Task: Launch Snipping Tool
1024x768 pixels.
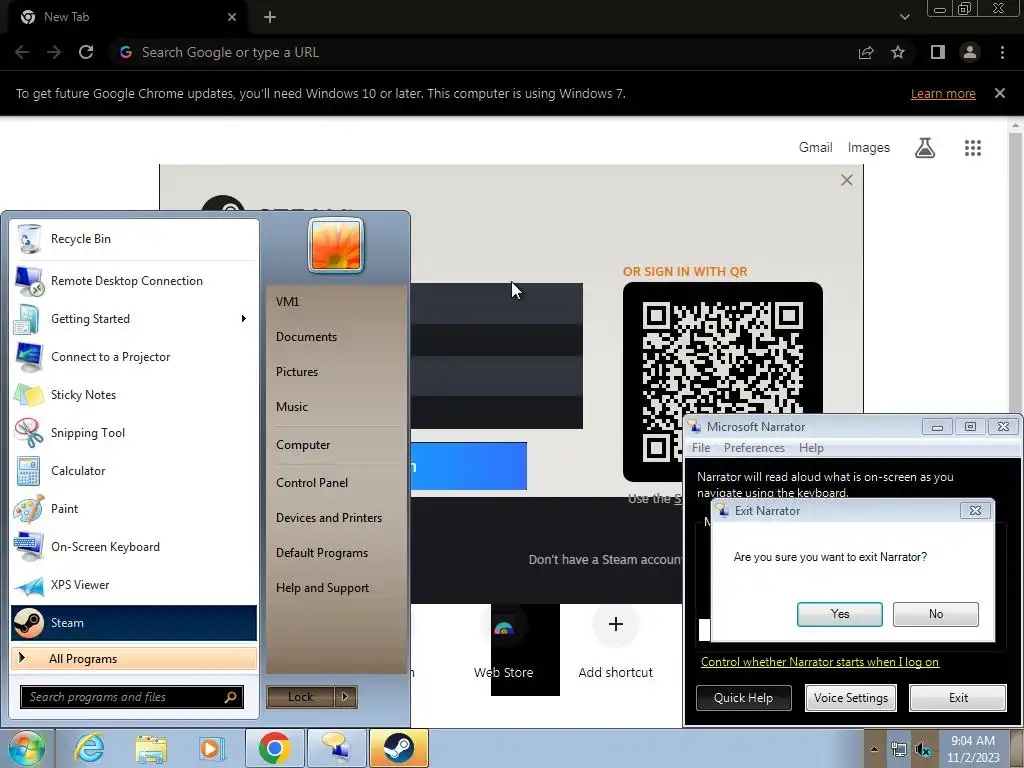Action: coord(134,432)
